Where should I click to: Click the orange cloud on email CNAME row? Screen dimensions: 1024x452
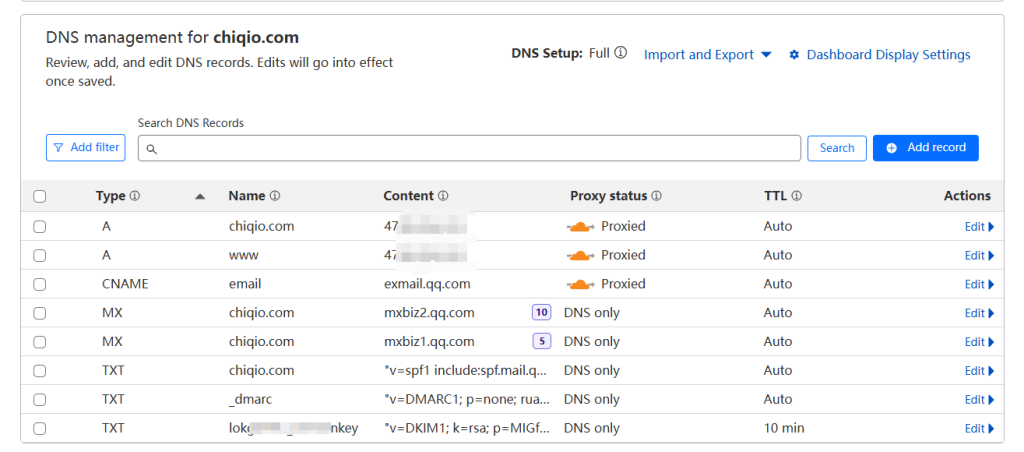coord(580,284)
